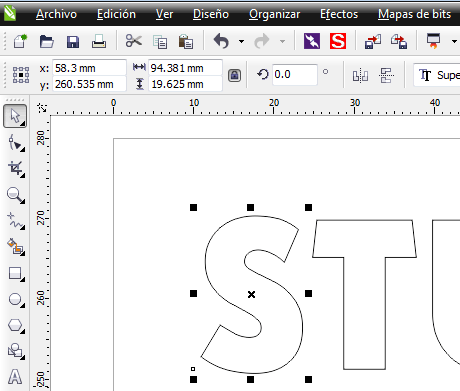Screen dimensions: 460x391
Task: Open the Organizar menu
Action: pos(274,14)
